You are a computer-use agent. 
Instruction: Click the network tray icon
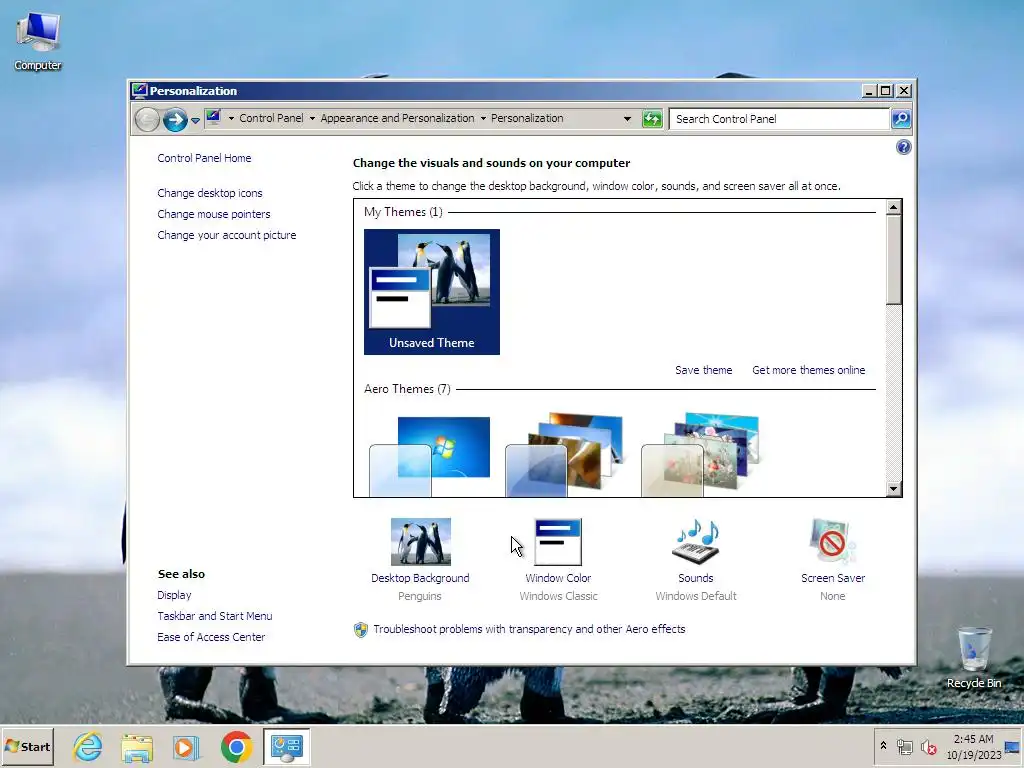click(904, 746)
